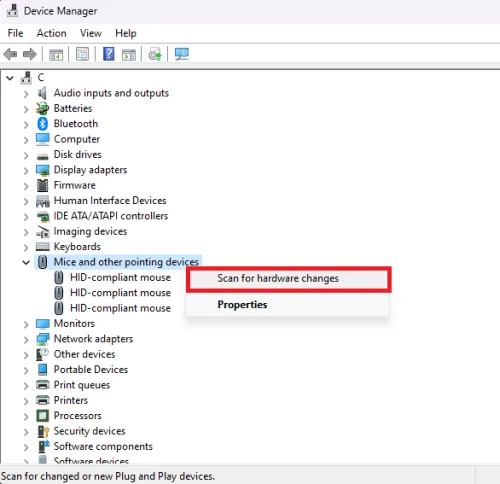Viewport: 500px width, 484px height.
Task: Expand the Network adapters category
Action: (26, 340)
